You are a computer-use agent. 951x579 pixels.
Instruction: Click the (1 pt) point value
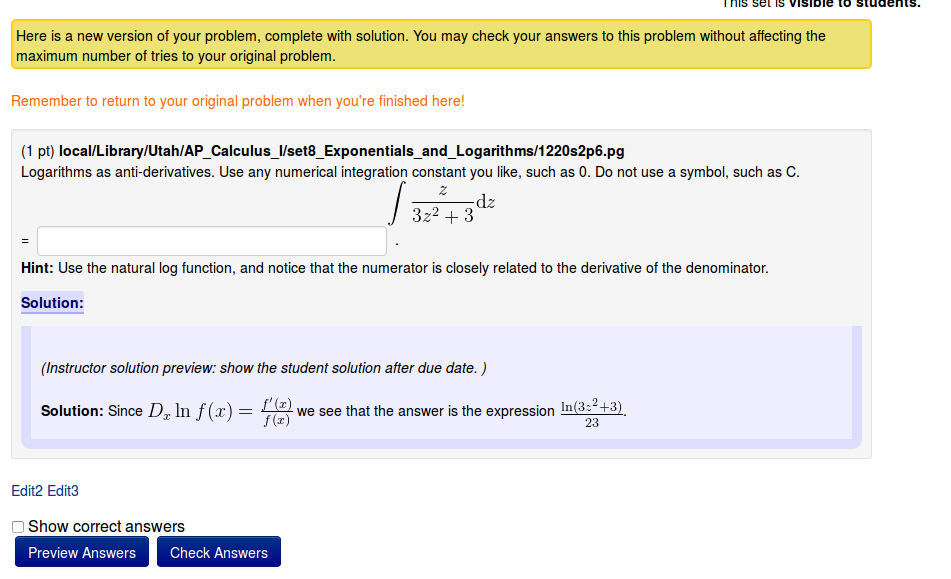tap(38, 151)
